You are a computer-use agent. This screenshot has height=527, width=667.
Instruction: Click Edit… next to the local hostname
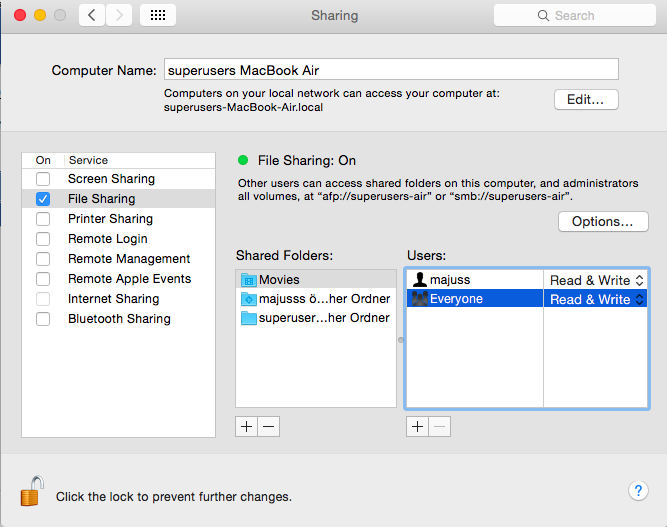(586, 100)
